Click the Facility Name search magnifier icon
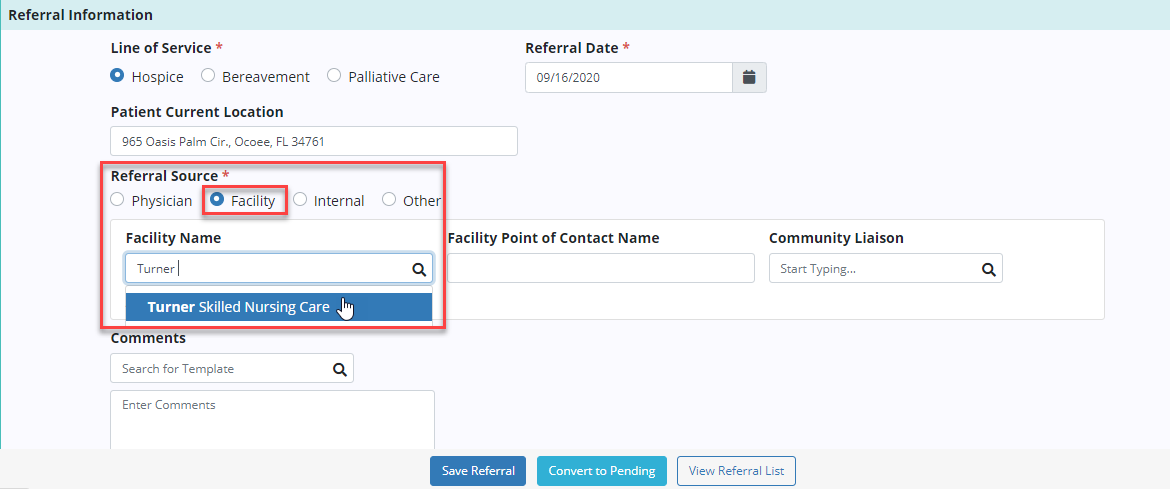The height and width of the screenshot is (489, 1170). pos(418,269)
